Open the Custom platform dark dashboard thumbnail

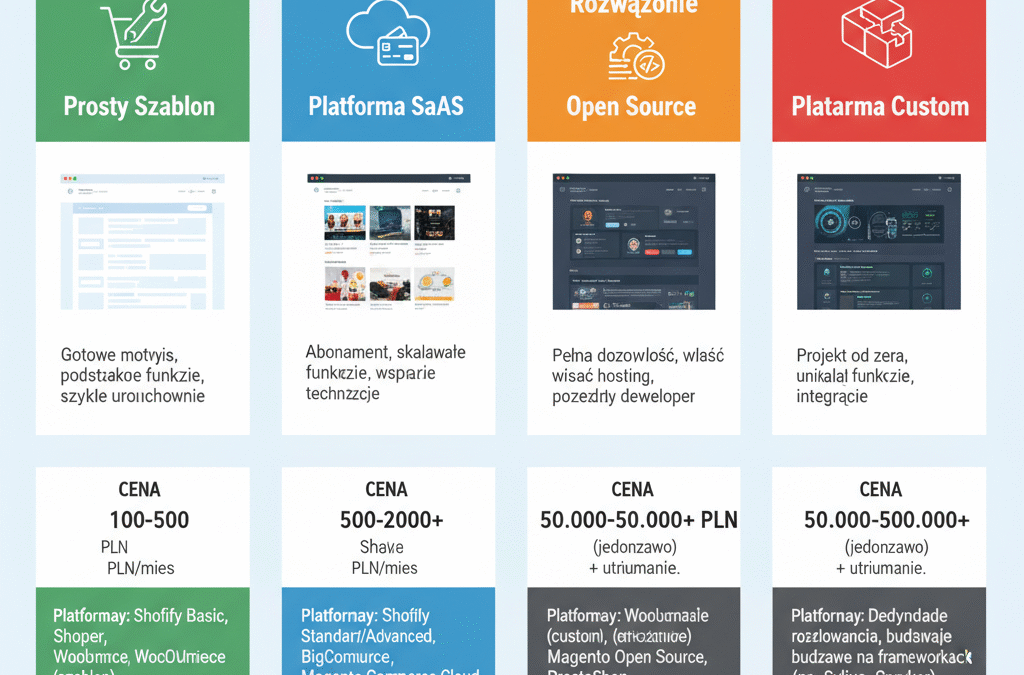pos(878,241)
